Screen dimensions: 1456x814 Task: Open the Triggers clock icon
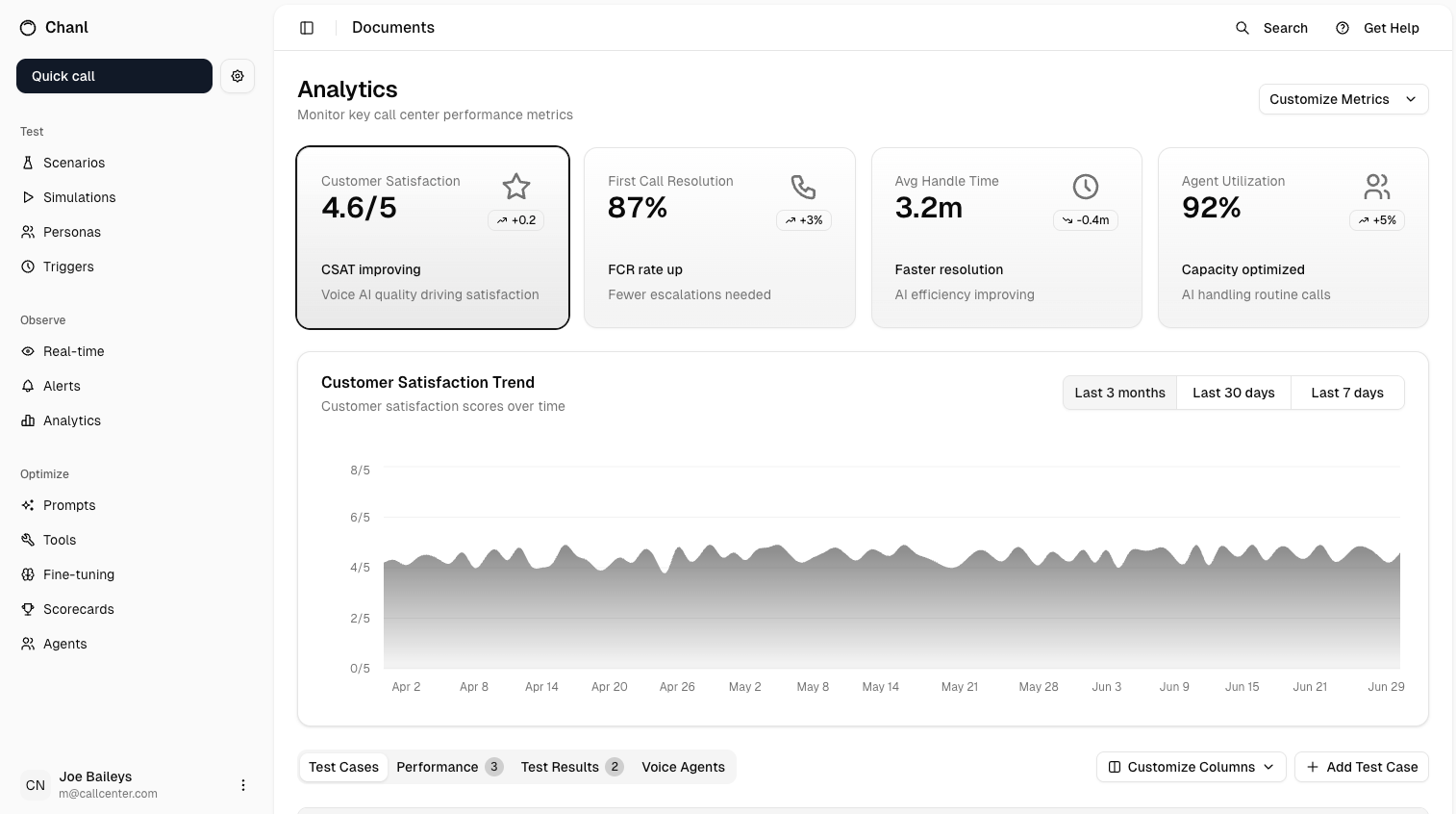coord(27,267)
